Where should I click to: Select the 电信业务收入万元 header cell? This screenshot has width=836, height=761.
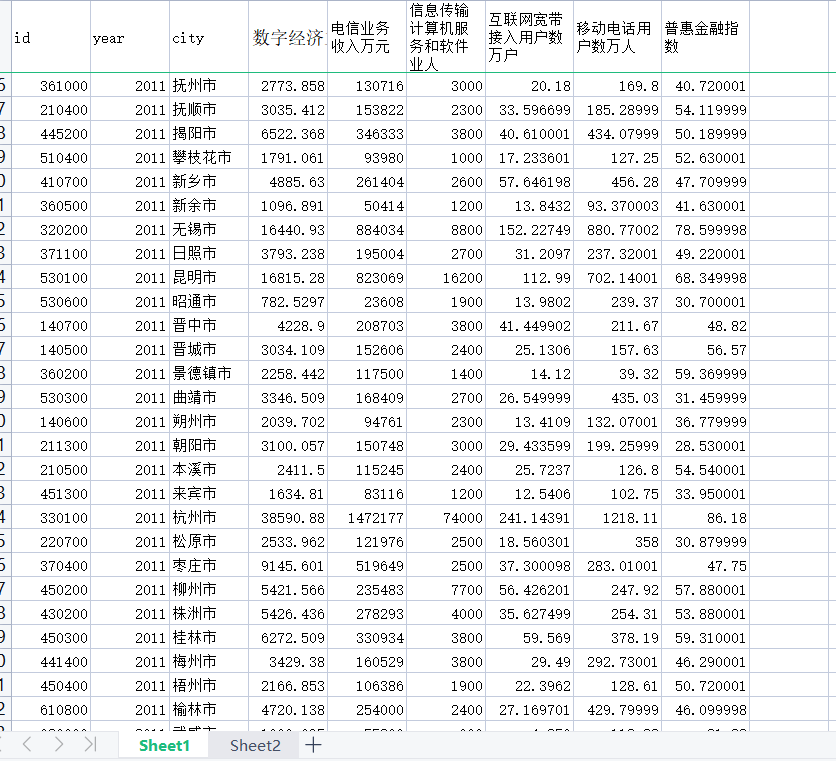coord(367,37)
